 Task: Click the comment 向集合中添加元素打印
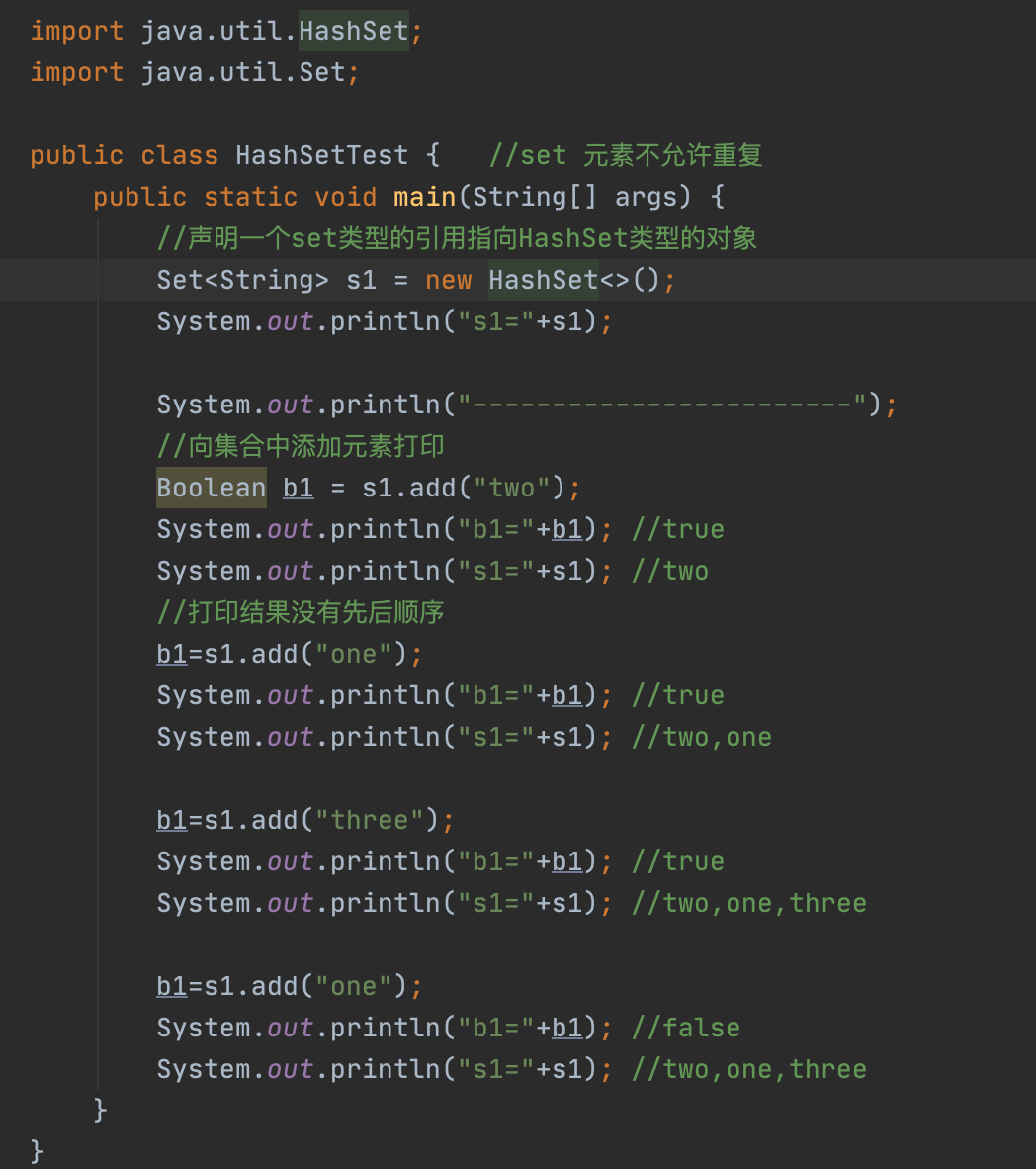pyautogui.click(x=301, y=446)
